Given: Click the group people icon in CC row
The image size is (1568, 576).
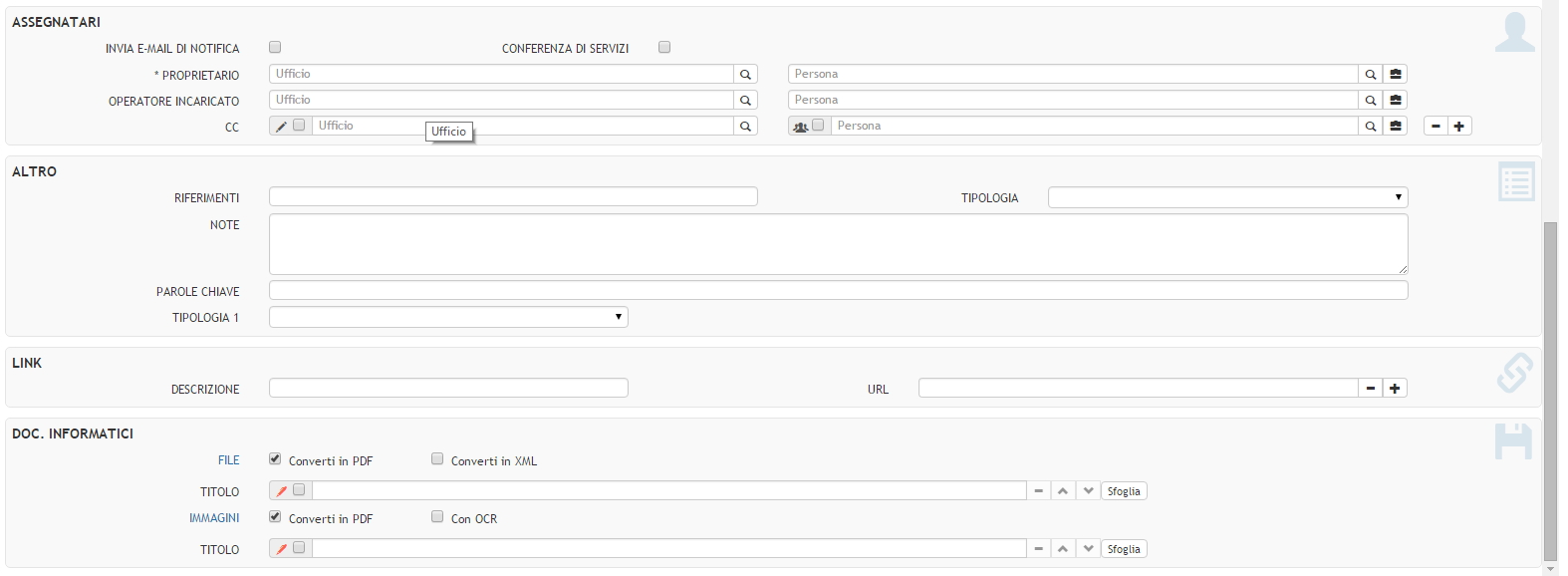Looking at the screenshot, I should tap(800, 127).
